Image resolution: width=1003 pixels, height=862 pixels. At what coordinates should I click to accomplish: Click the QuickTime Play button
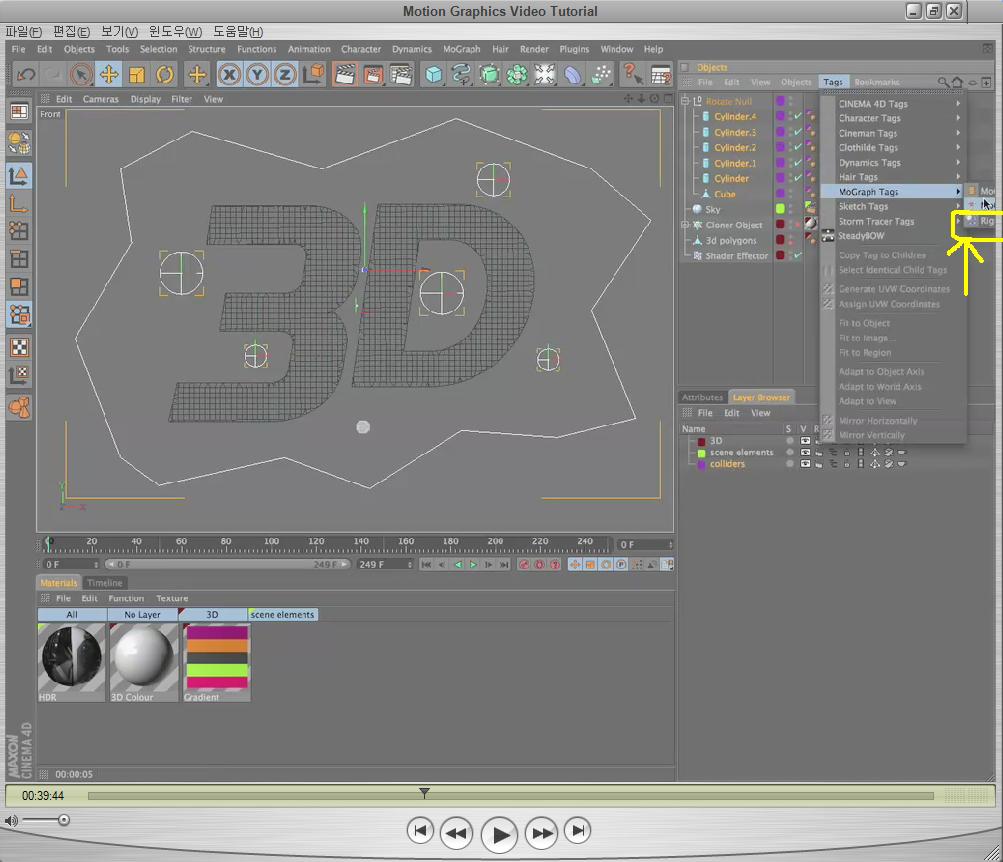499,835
